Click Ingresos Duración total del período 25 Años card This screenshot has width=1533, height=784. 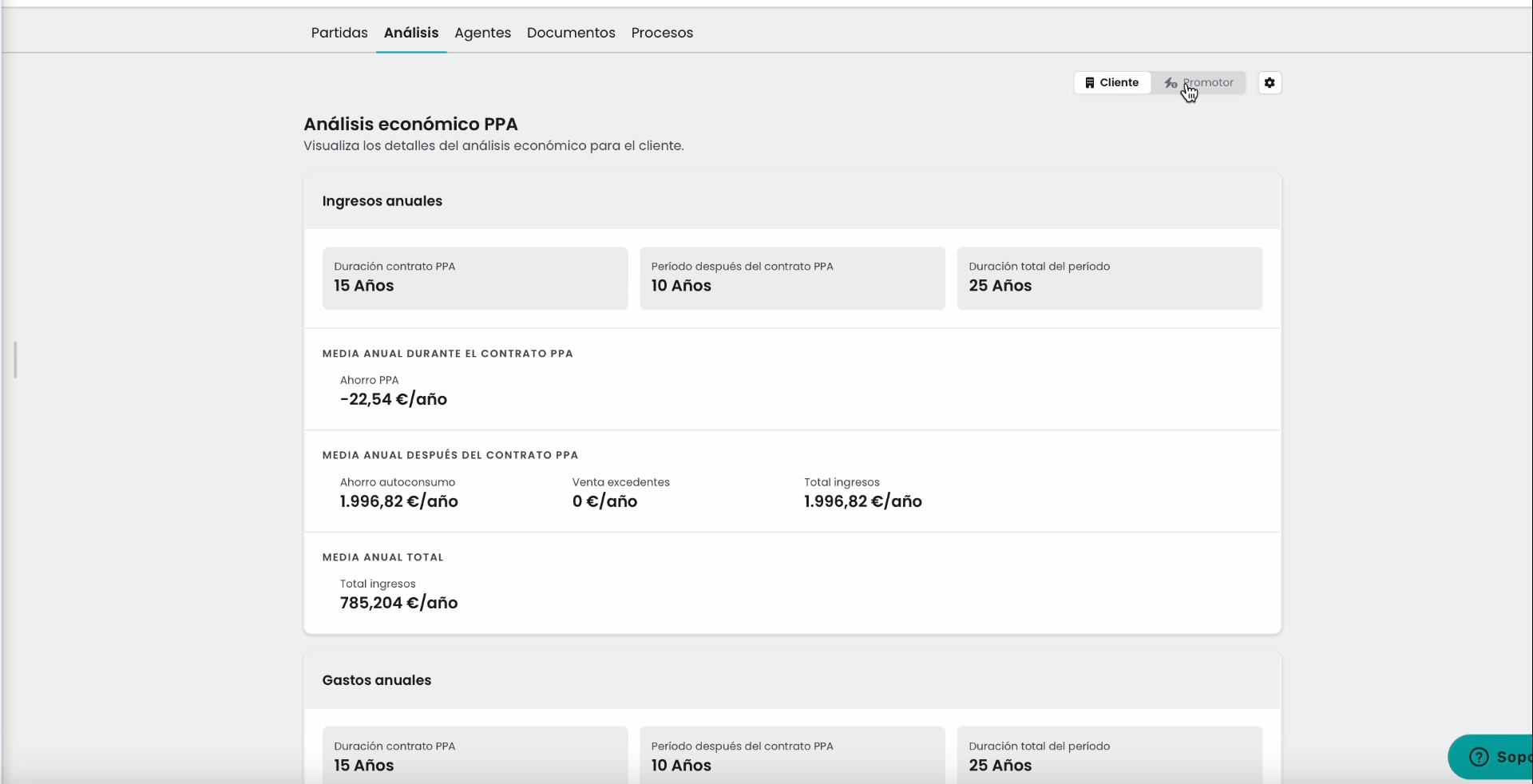point(1110,278)
